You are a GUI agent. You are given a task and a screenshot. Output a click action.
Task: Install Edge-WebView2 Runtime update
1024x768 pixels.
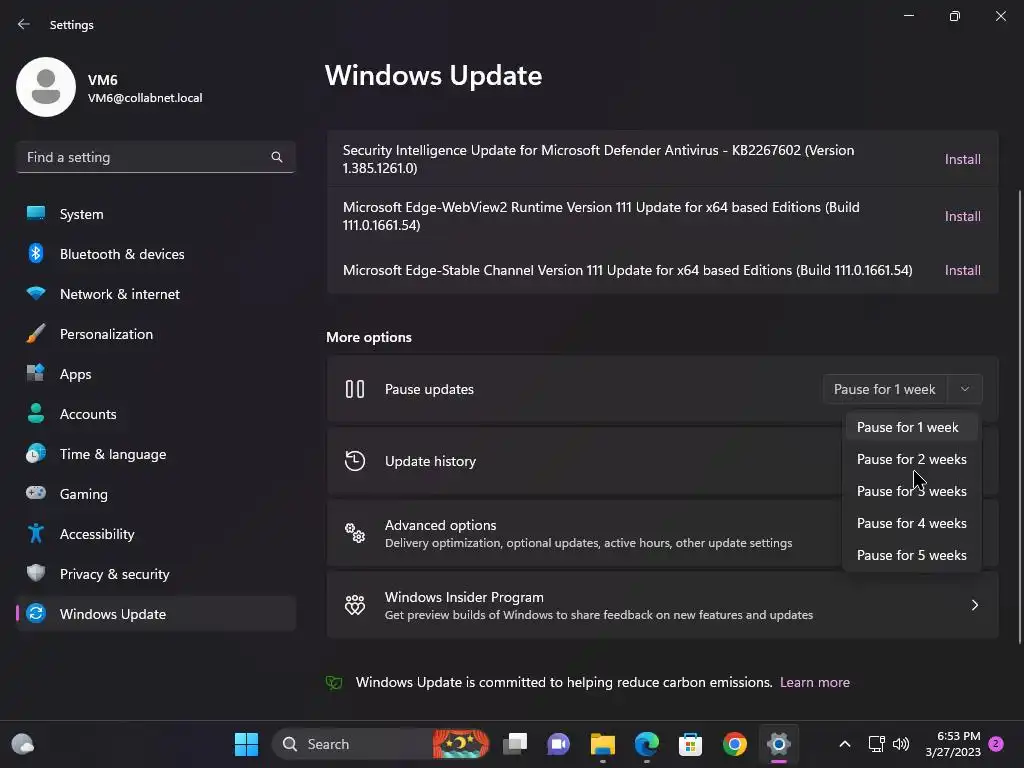(x=963, y=216)
